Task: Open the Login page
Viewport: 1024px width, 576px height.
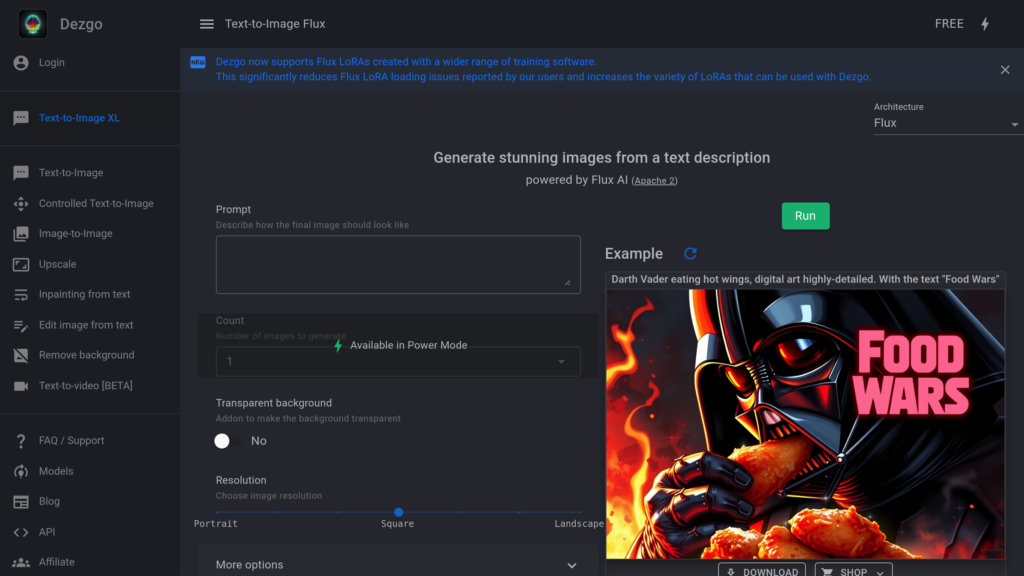Action: pos(51,62)
